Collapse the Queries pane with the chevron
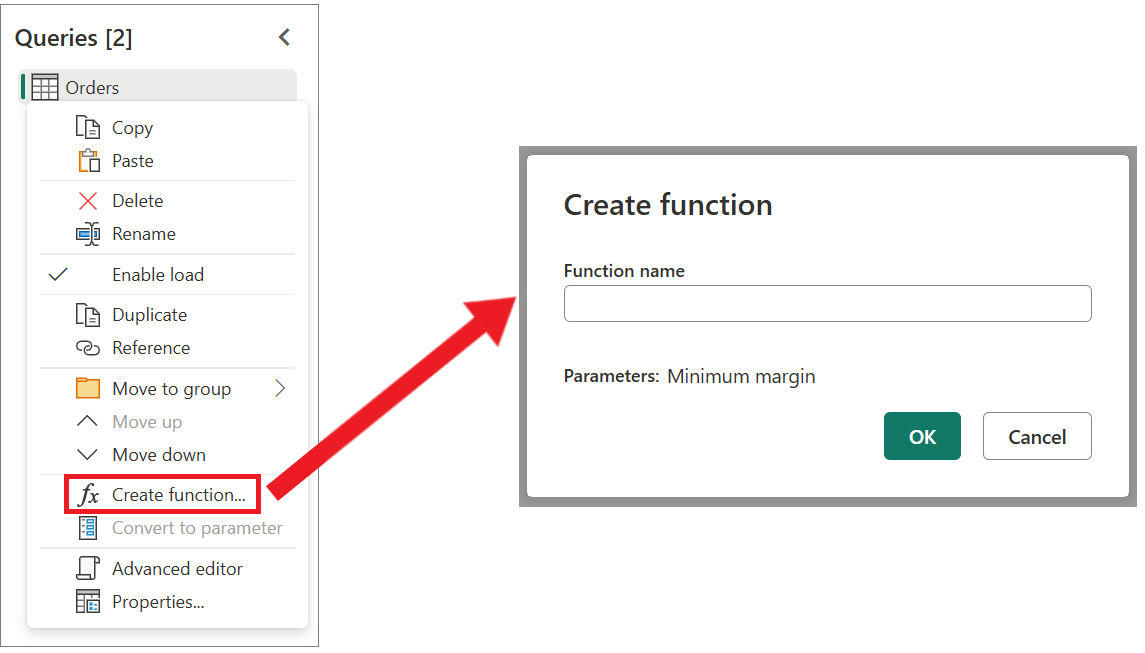Image resolution: width=1145 pixels, height=653 pixels. 284,37
